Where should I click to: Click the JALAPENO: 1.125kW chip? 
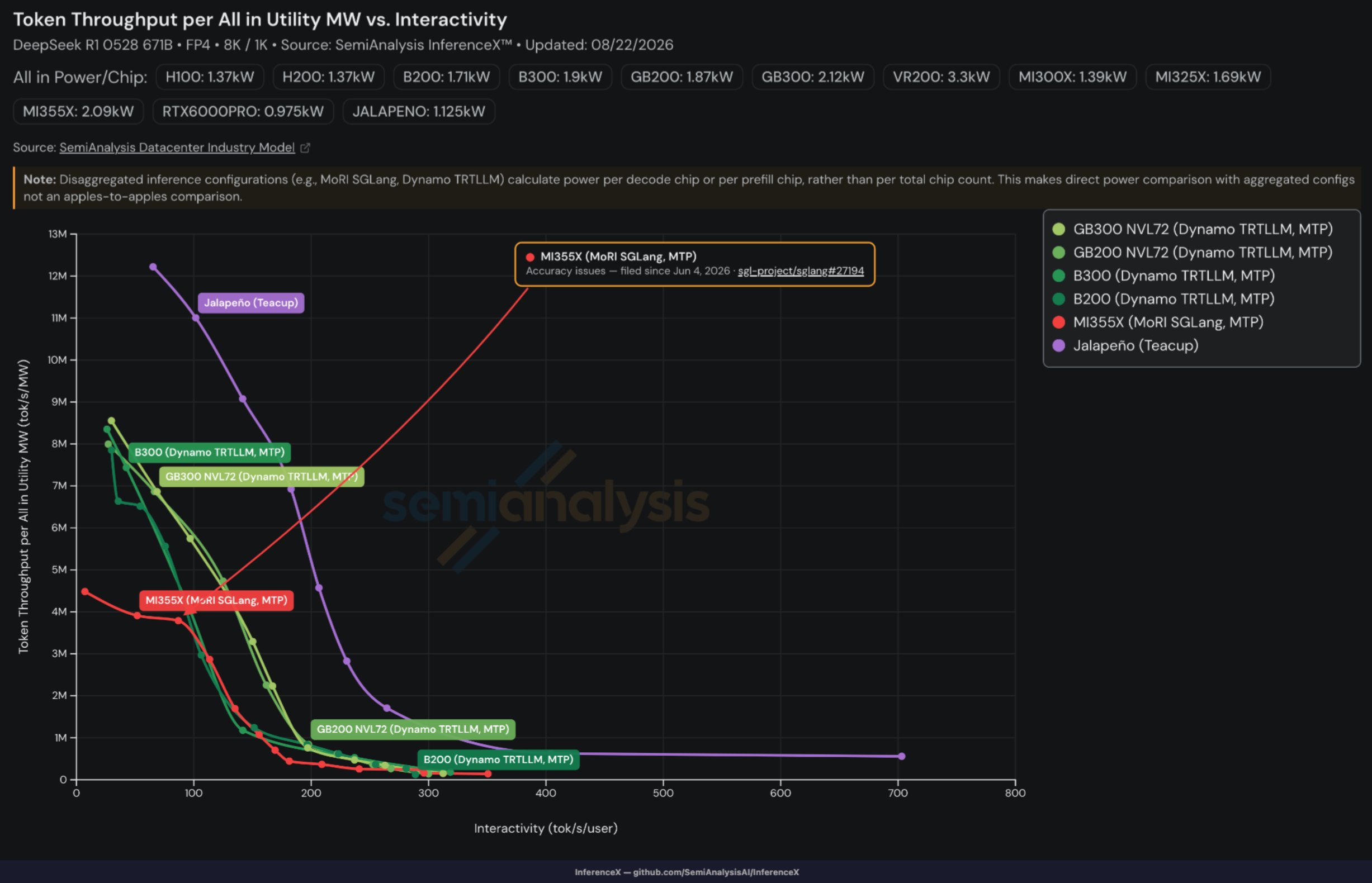coord(419,112)
